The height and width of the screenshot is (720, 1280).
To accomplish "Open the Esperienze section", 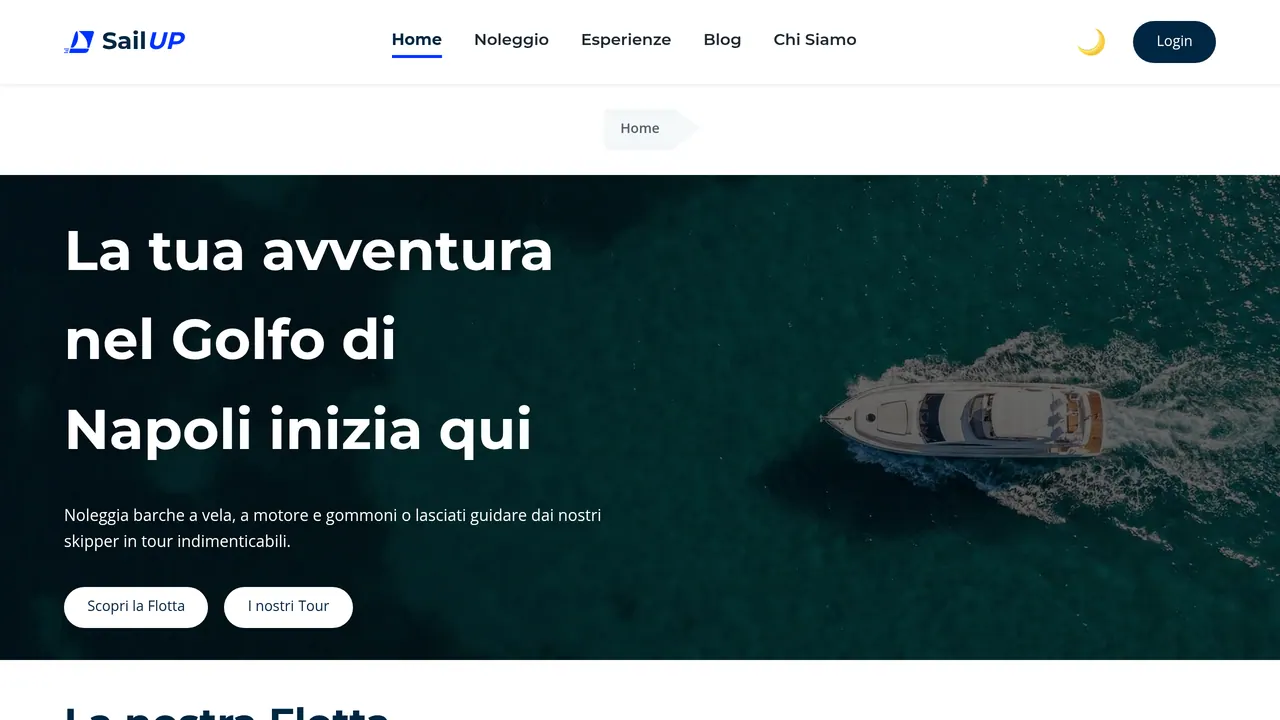I will pyautogui.click(x=626, y=40).
